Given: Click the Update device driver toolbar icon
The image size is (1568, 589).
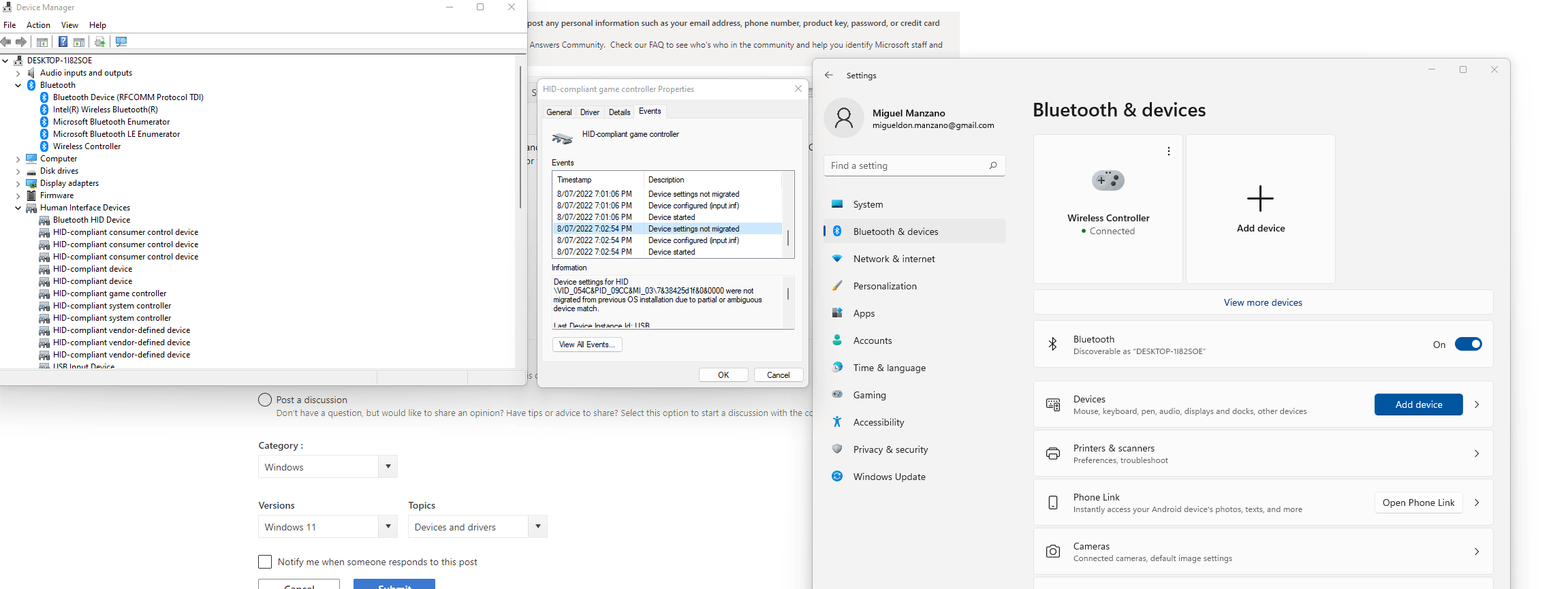Looking at the screenshot, I should 100,42.
